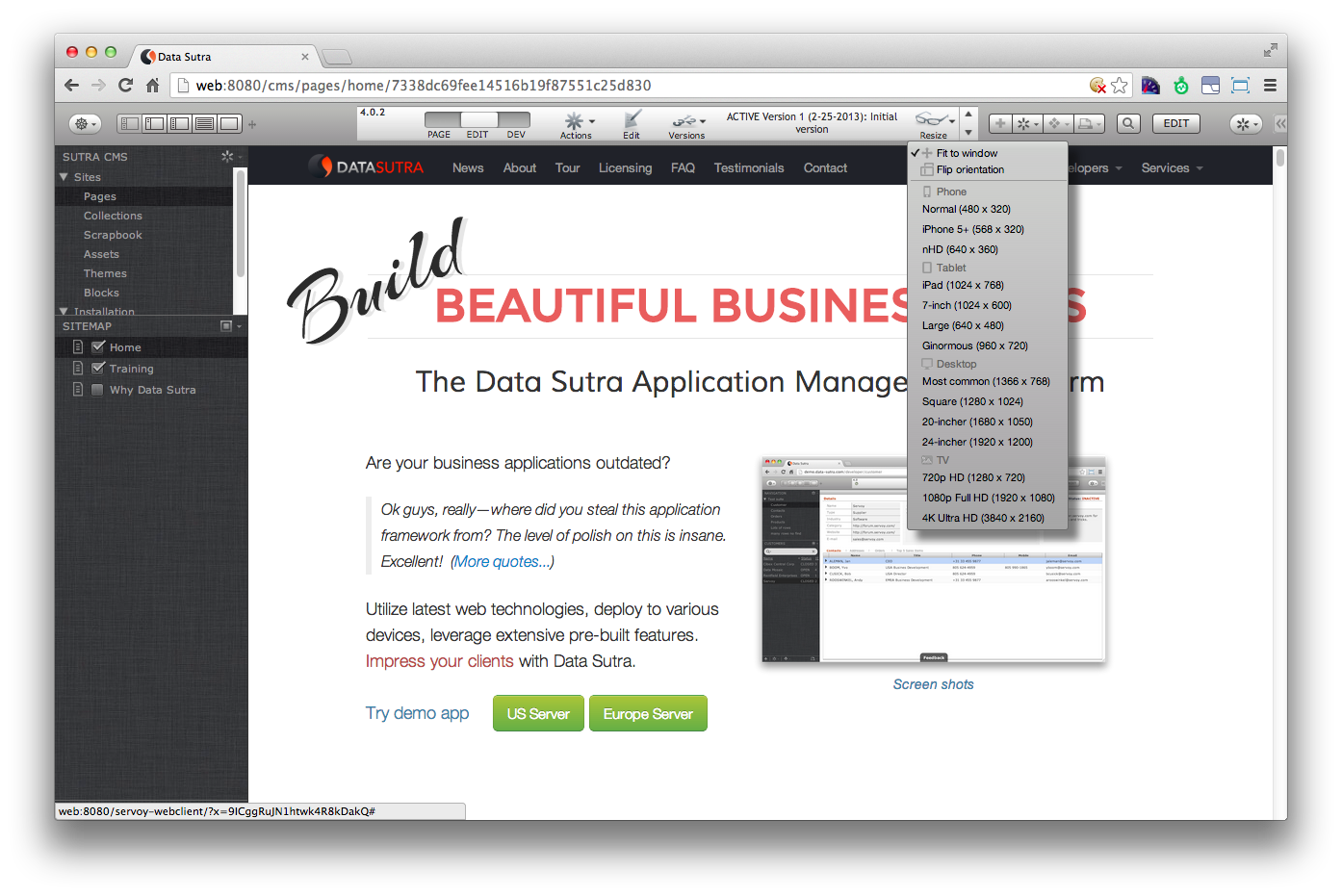This screenshot has width=1342, height=896.
Task: Open the Licensing nav link
Action: coord(625,167)
